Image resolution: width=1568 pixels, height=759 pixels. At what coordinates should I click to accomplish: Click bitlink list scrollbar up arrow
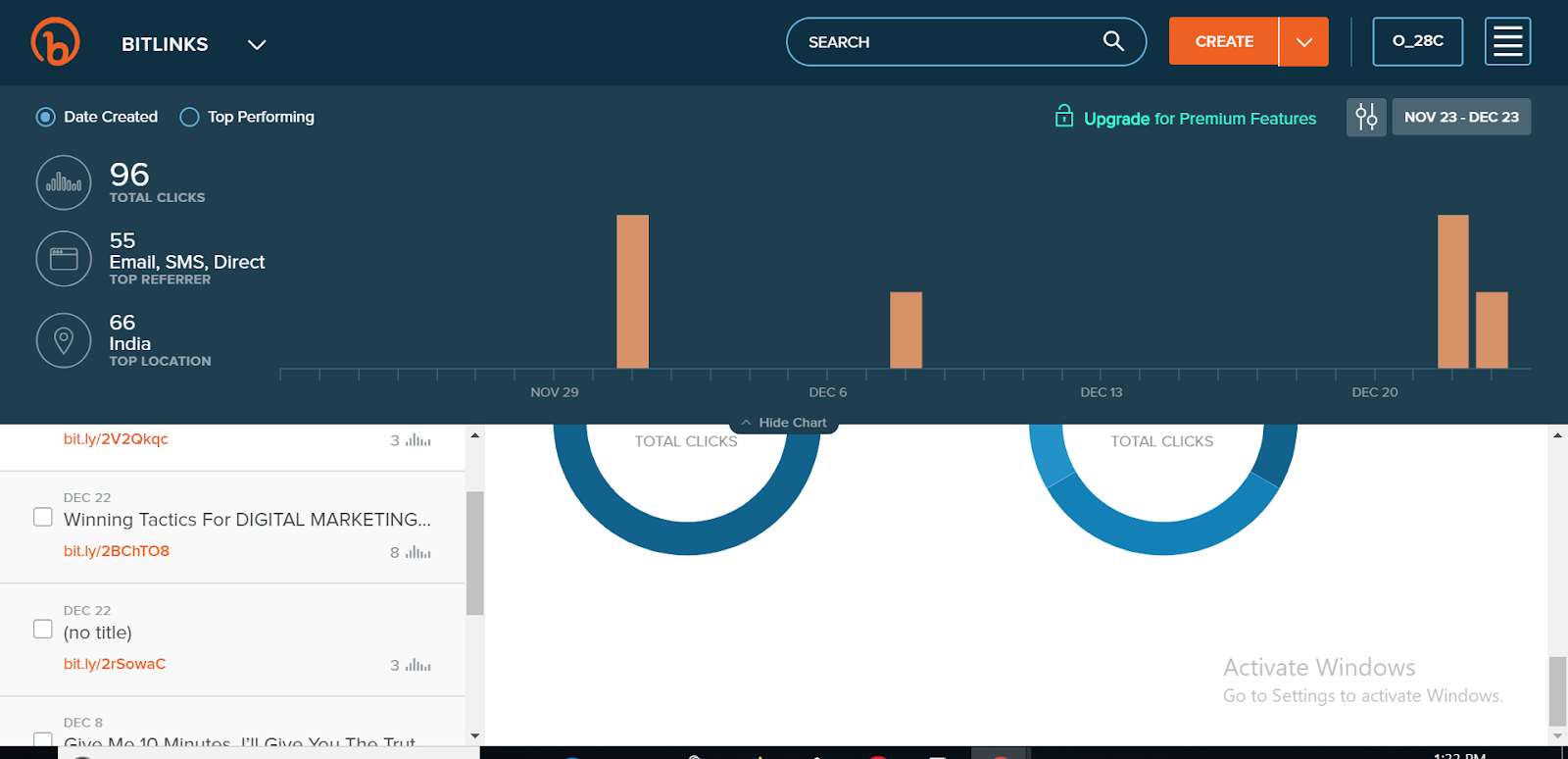(x=475, y=434)
